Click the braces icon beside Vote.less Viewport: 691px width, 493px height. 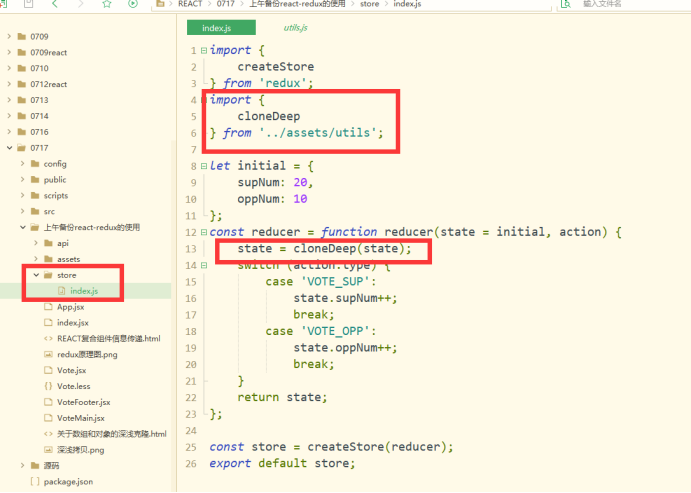tap(48, 386)
